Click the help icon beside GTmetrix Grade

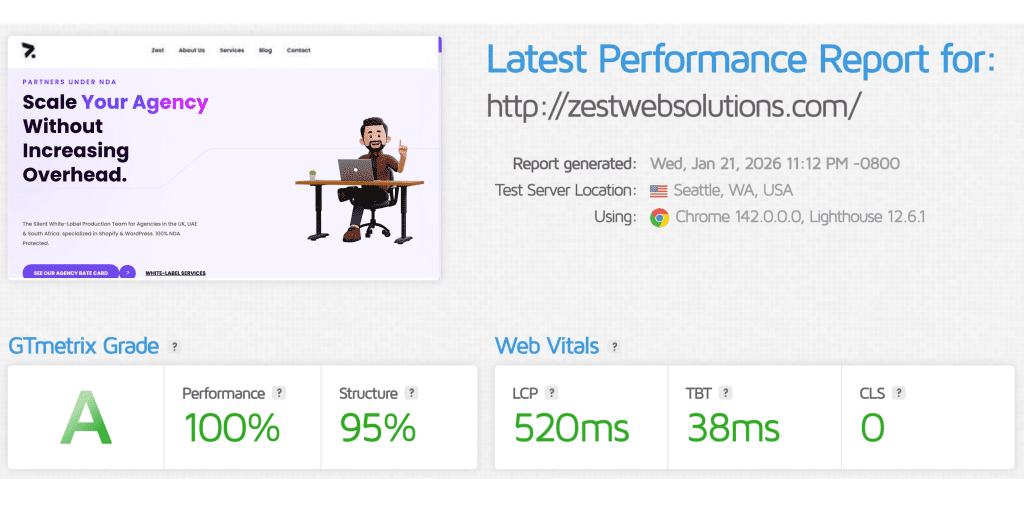tap(175, 347)
